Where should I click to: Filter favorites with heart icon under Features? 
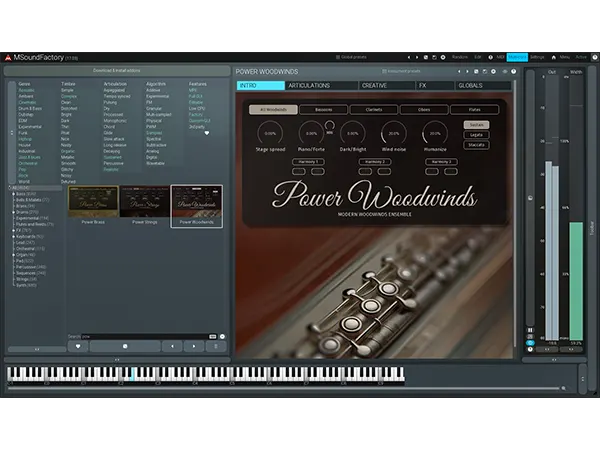207,133
